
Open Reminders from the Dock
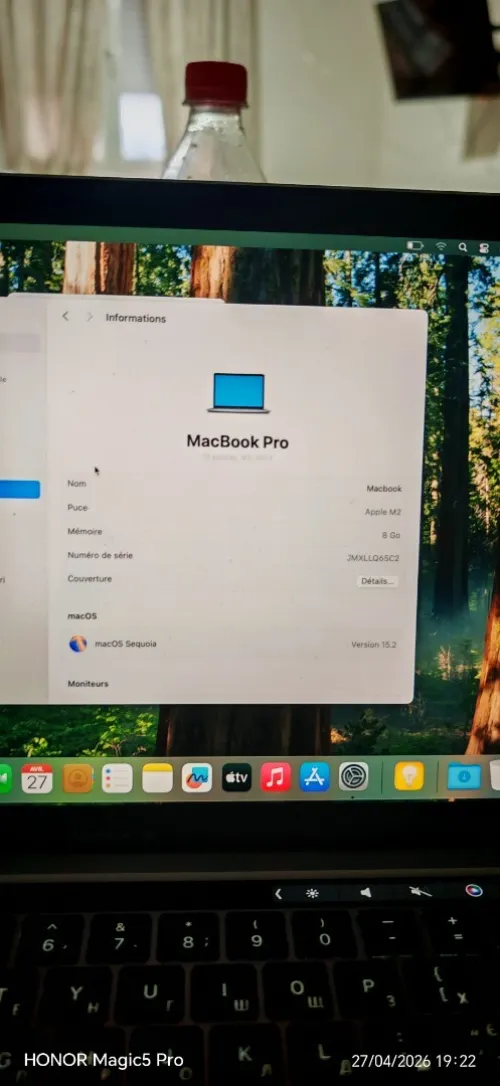click(x=117, y=778)
